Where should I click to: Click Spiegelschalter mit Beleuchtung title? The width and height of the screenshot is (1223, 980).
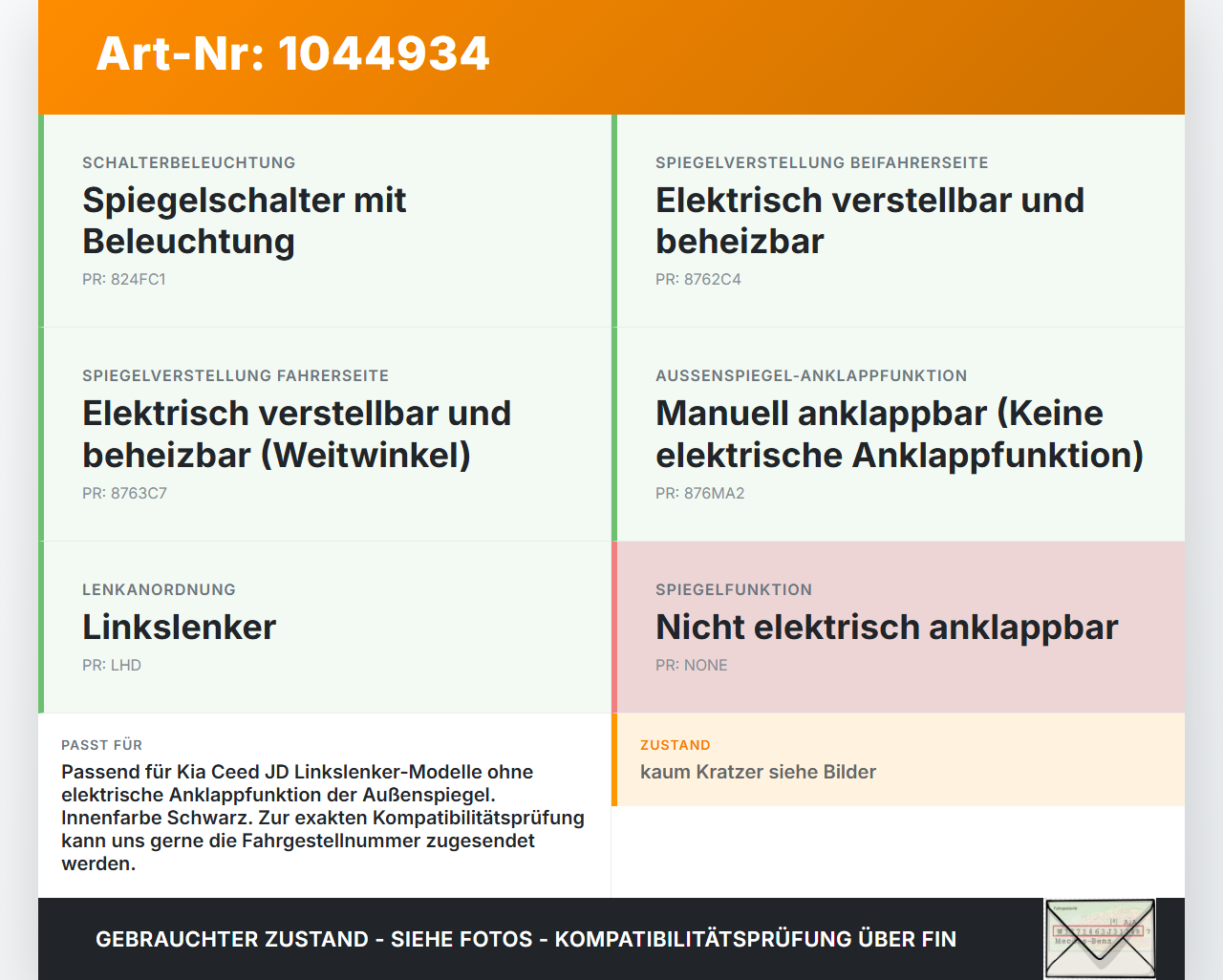pyautogui.click(x=245, y=221)
